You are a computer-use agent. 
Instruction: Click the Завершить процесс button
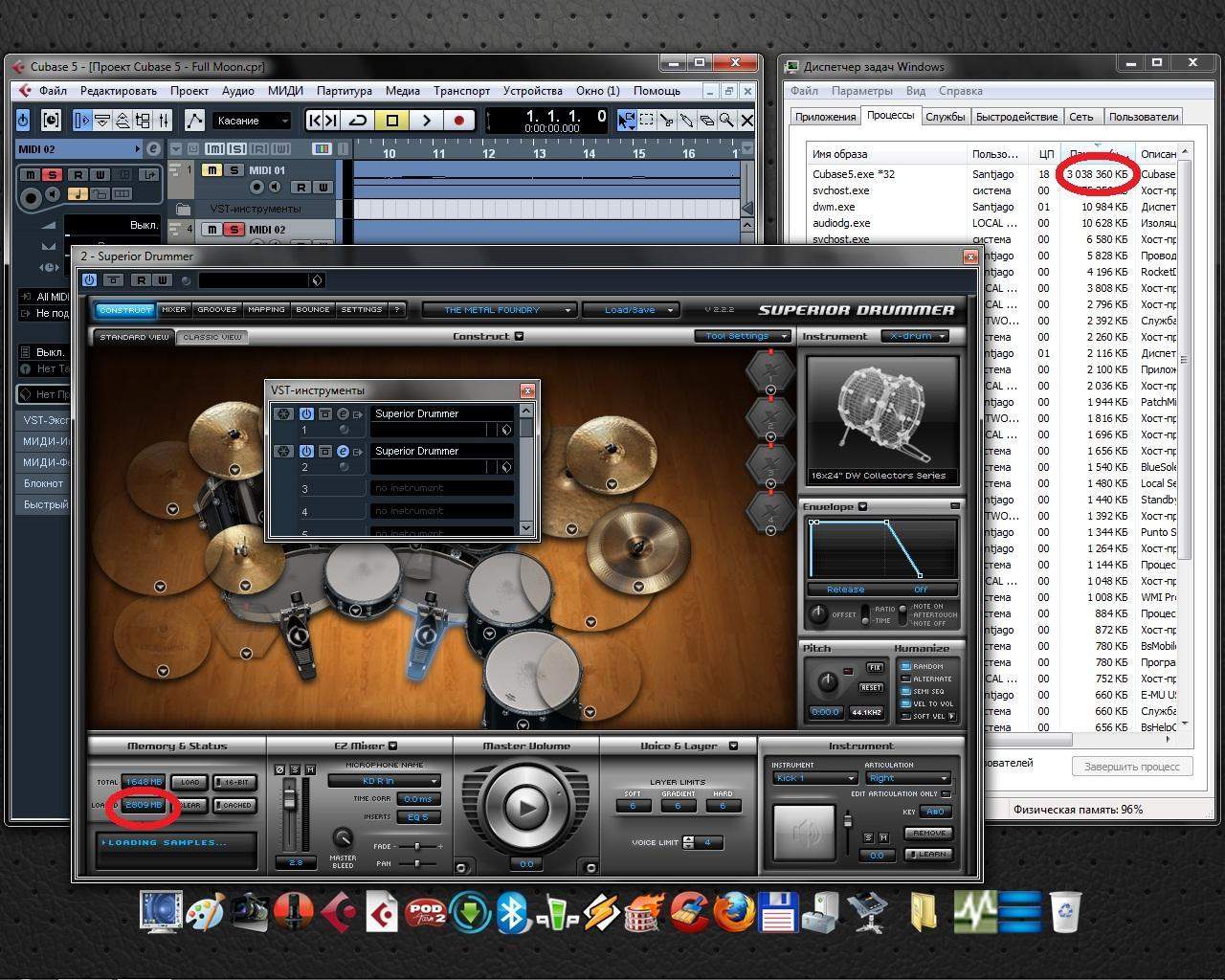(x=1131, y=767)
